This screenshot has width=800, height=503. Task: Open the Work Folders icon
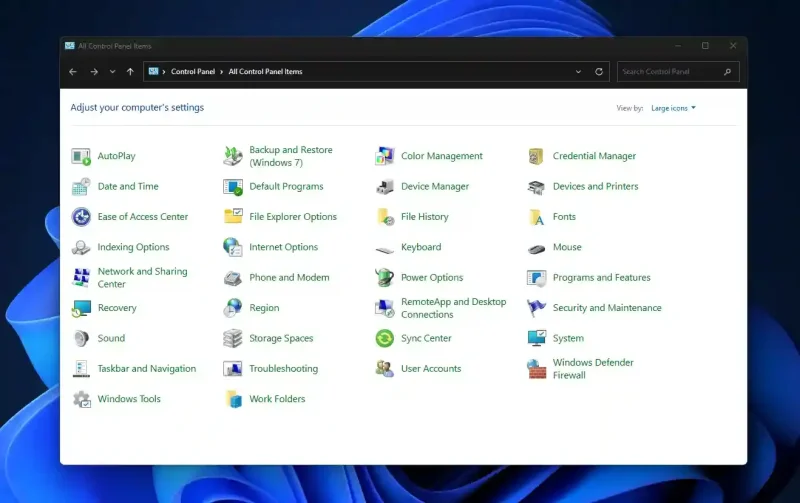pos(233,399)
